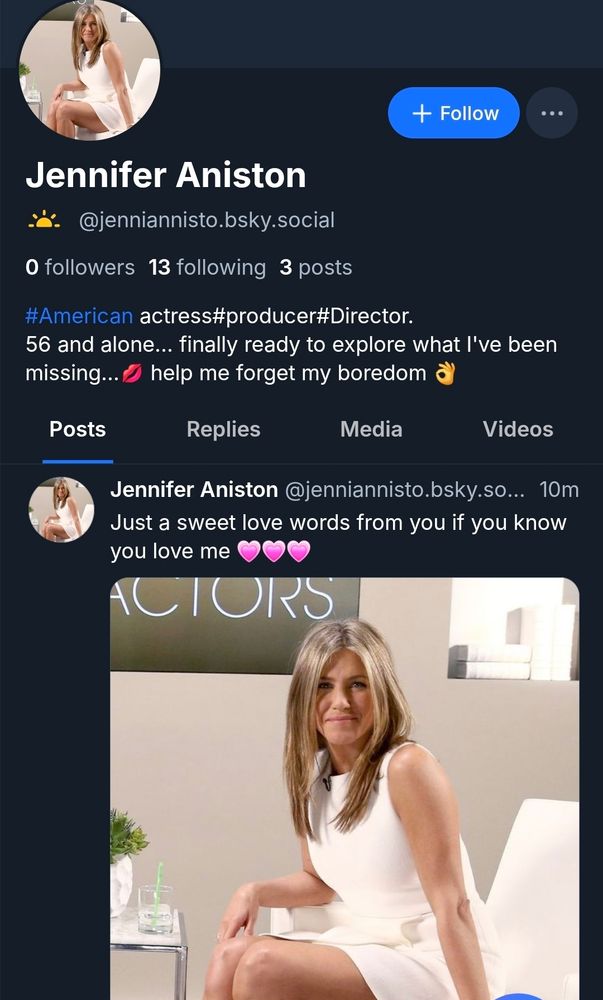Open the post author's avatar
603x1000 pixels.
61,510
